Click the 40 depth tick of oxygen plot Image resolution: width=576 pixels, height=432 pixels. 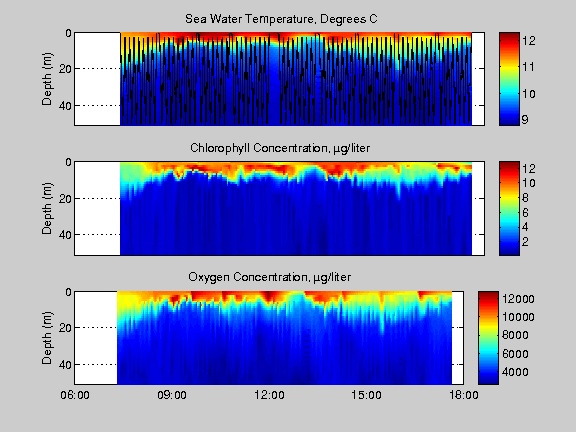[x=65, y=365]
